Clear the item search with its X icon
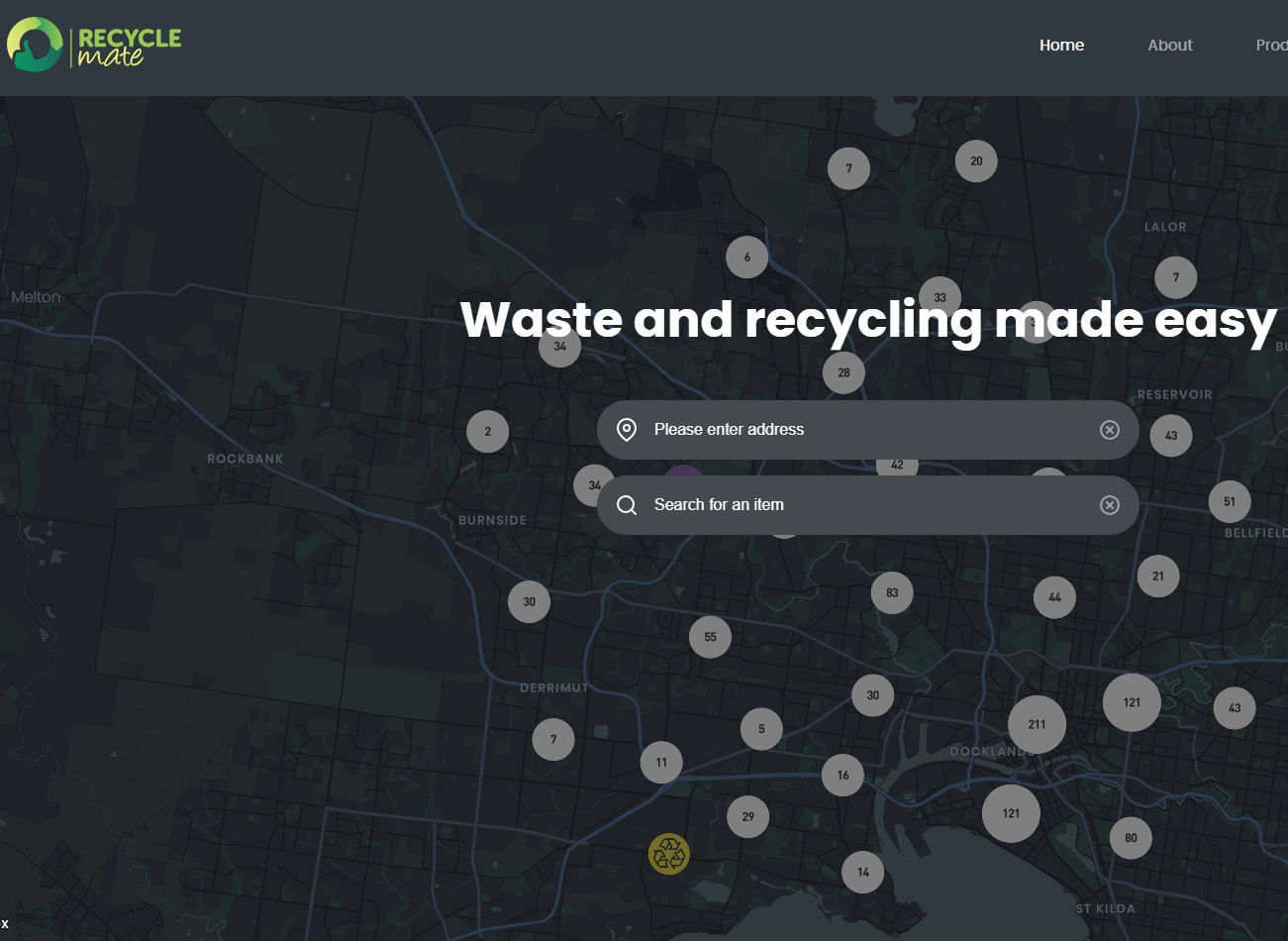The width and height of the screenshot is (1288, 941). point(1109,505)
